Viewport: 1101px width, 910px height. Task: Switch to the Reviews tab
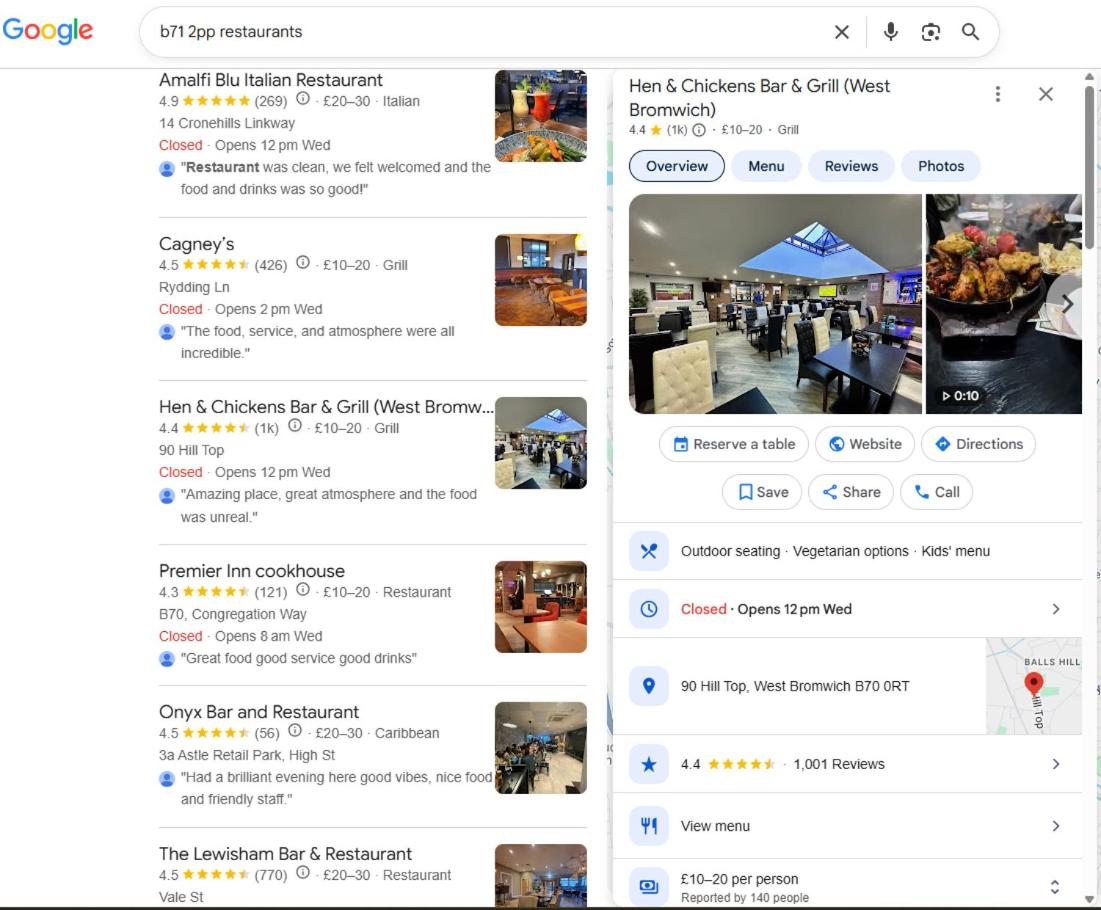851,166
